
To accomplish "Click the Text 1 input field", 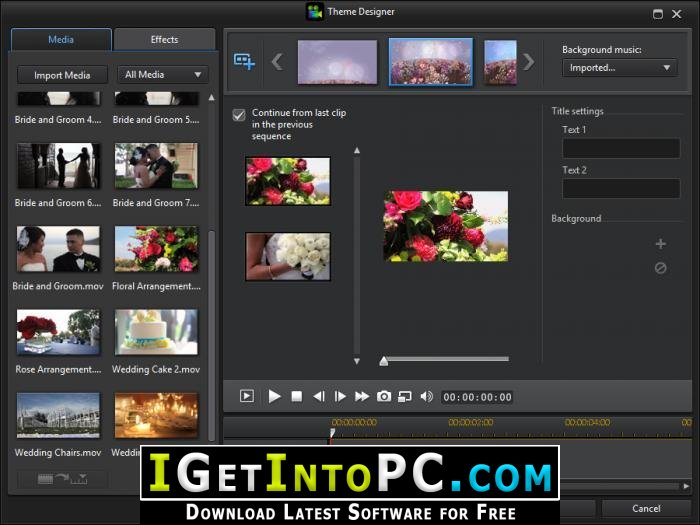I will (621, 148).
